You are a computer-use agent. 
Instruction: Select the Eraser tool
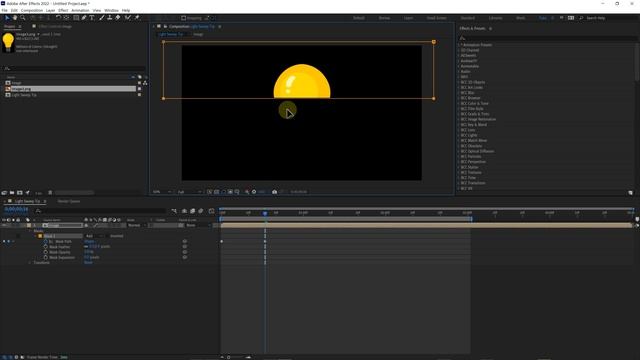tap(118, 18)
